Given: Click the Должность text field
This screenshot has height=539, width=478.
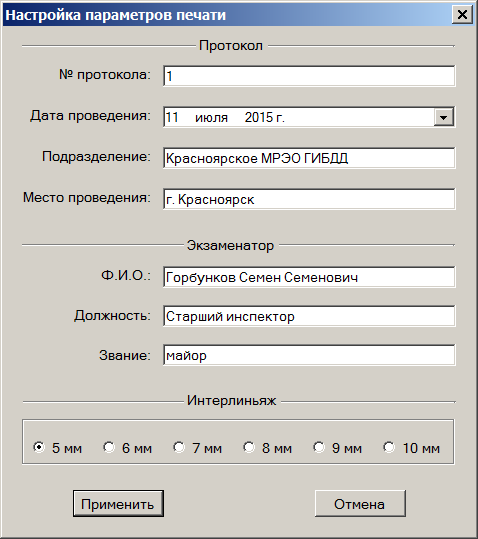Looking at the screenshot, I should pos(309,316).
